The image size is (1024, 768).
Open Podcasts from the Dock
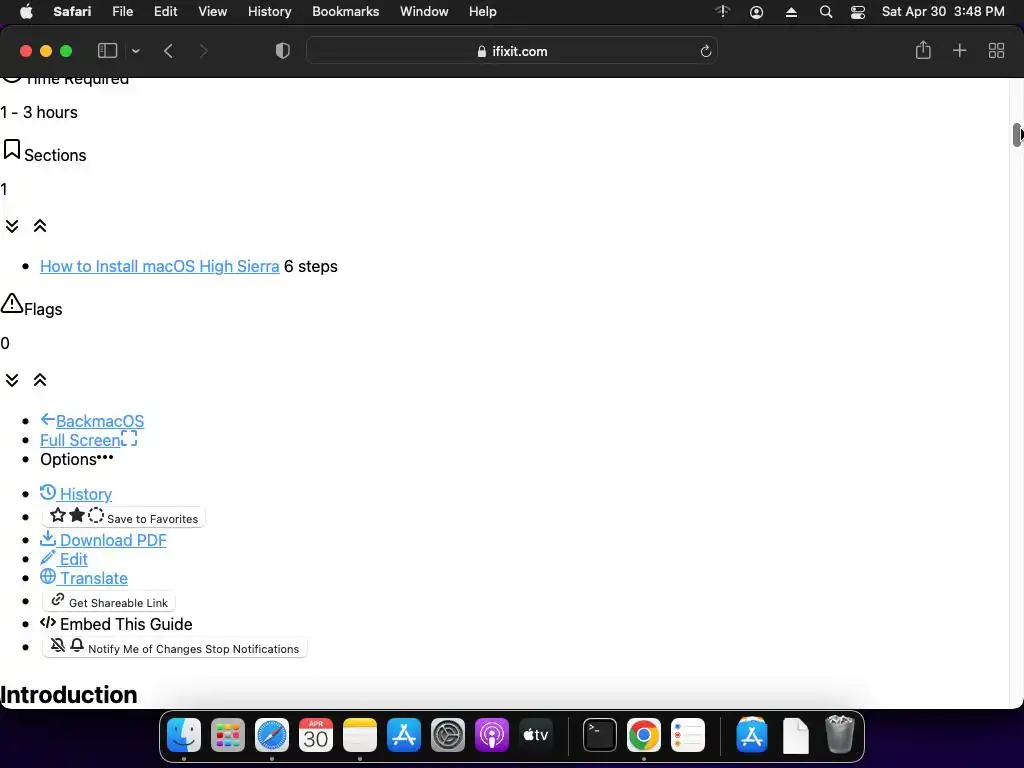[x=492, y=735]
